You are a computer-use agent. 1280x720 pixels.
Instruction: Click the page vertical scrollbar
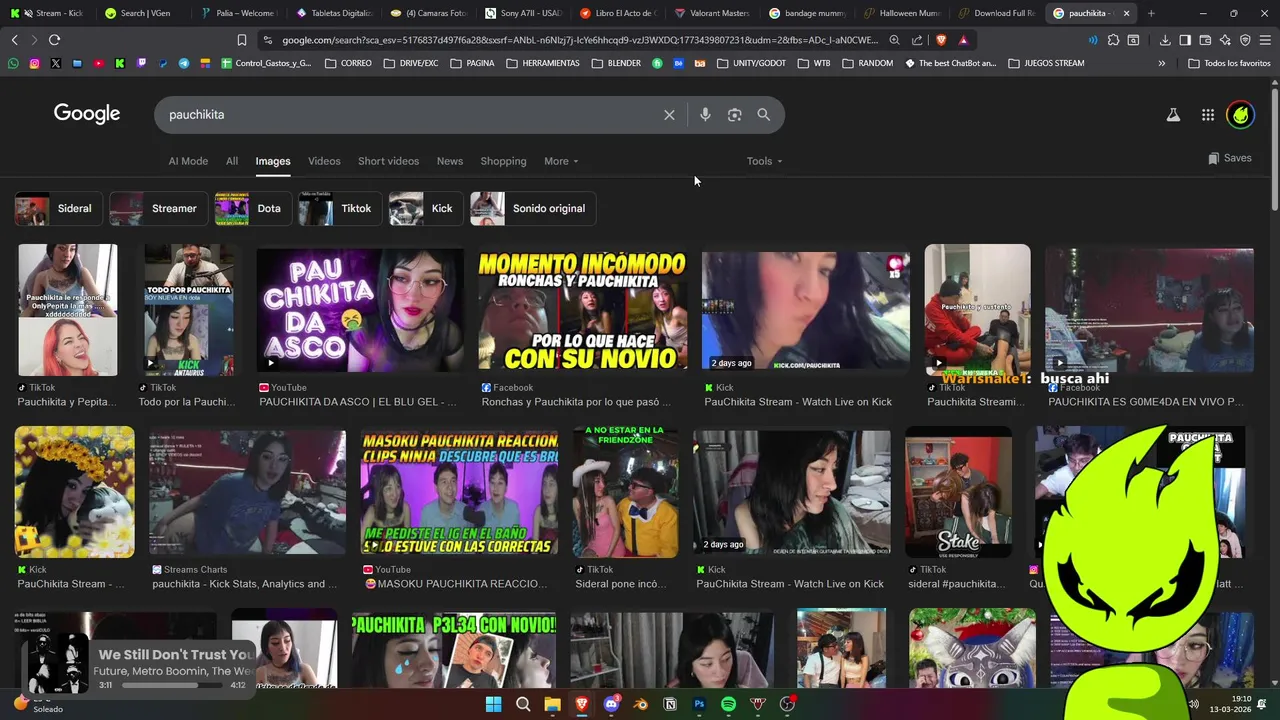click(x=1274, y=150)
